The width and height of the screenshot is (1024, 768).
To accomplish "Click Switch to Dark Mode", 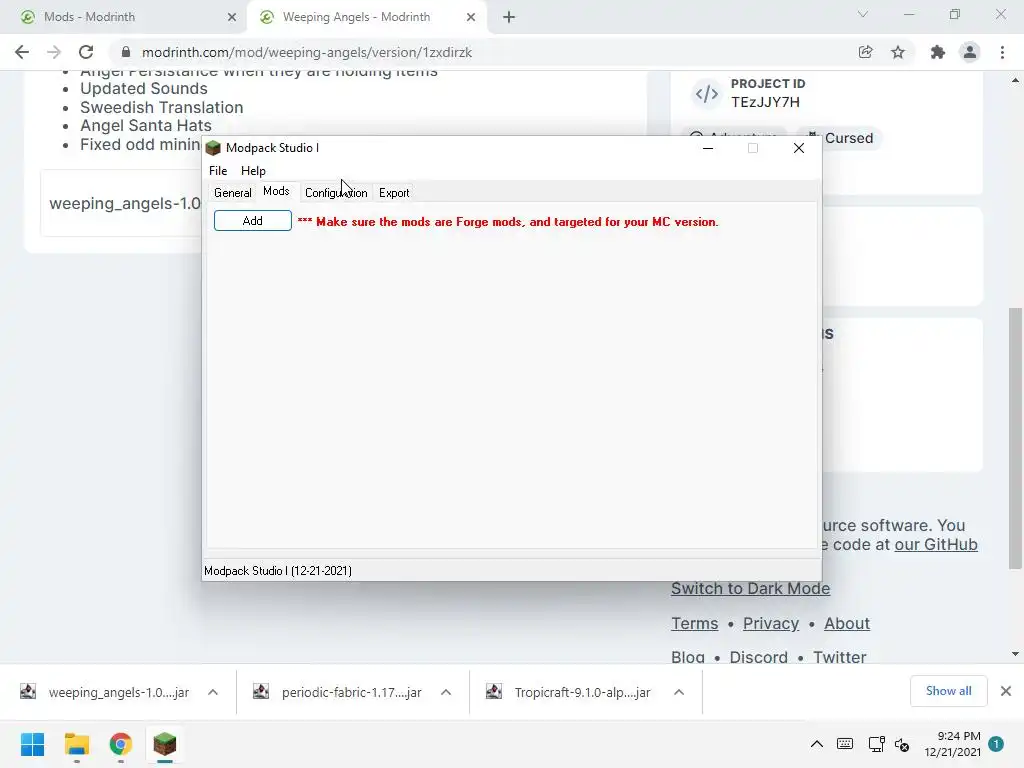I will (x=750, y=588).
